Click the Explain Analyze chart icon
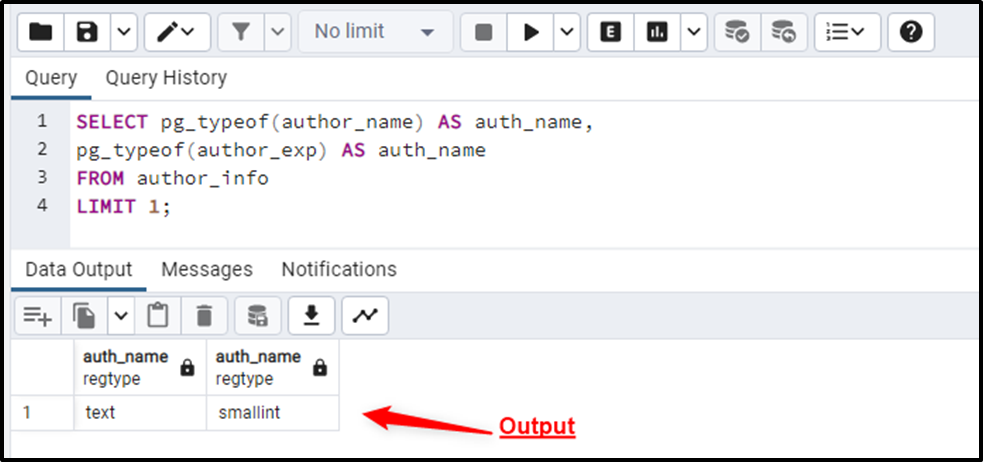Viewport: 983px width, 462px height. tap(657, 32)
